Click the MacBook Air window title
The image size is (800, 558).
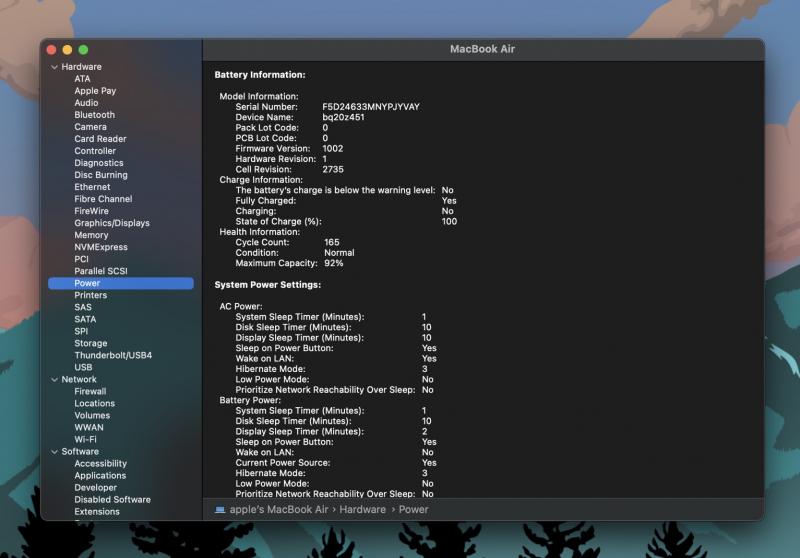tap(482, 49)
